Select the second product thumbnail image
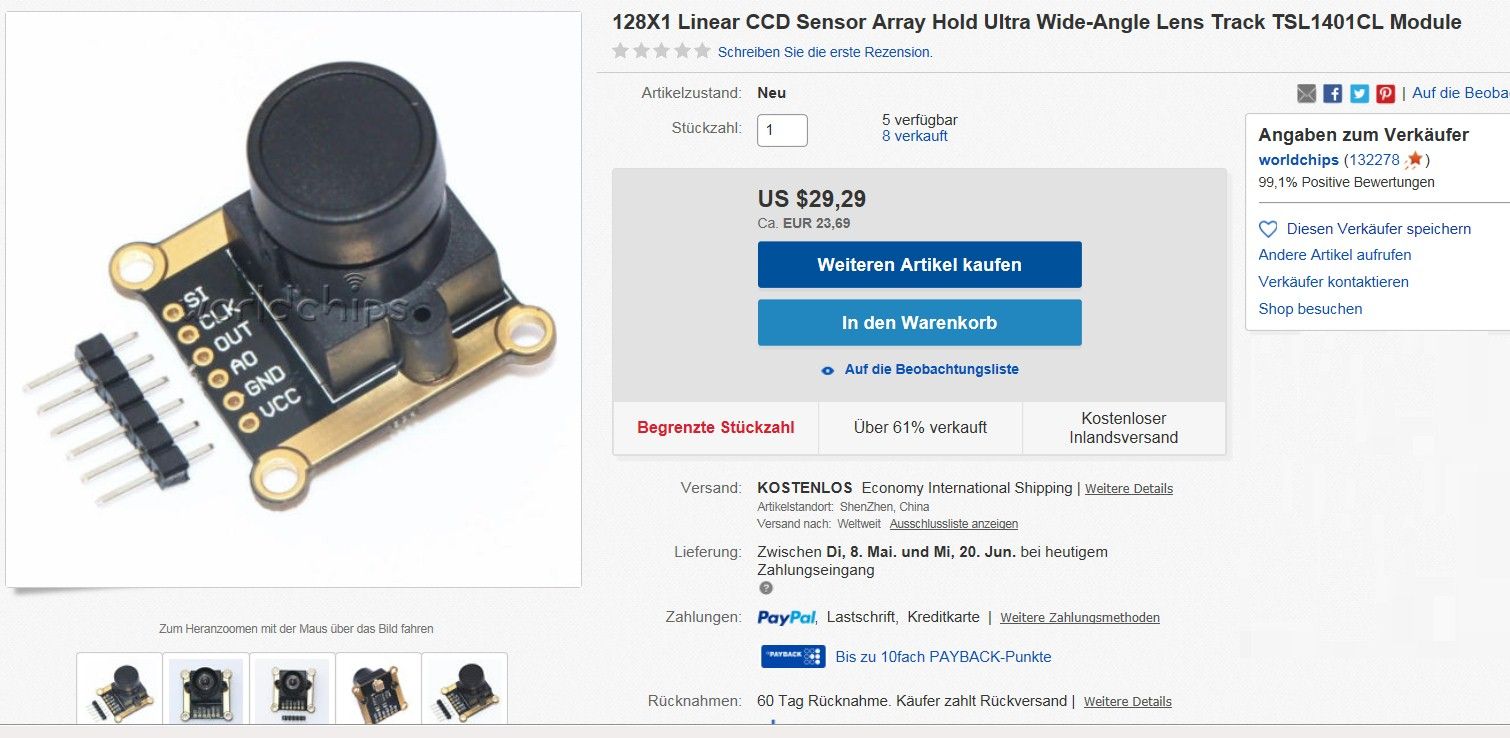The height and width of the screenshot is (738, 1510). (x=206, y=690)
